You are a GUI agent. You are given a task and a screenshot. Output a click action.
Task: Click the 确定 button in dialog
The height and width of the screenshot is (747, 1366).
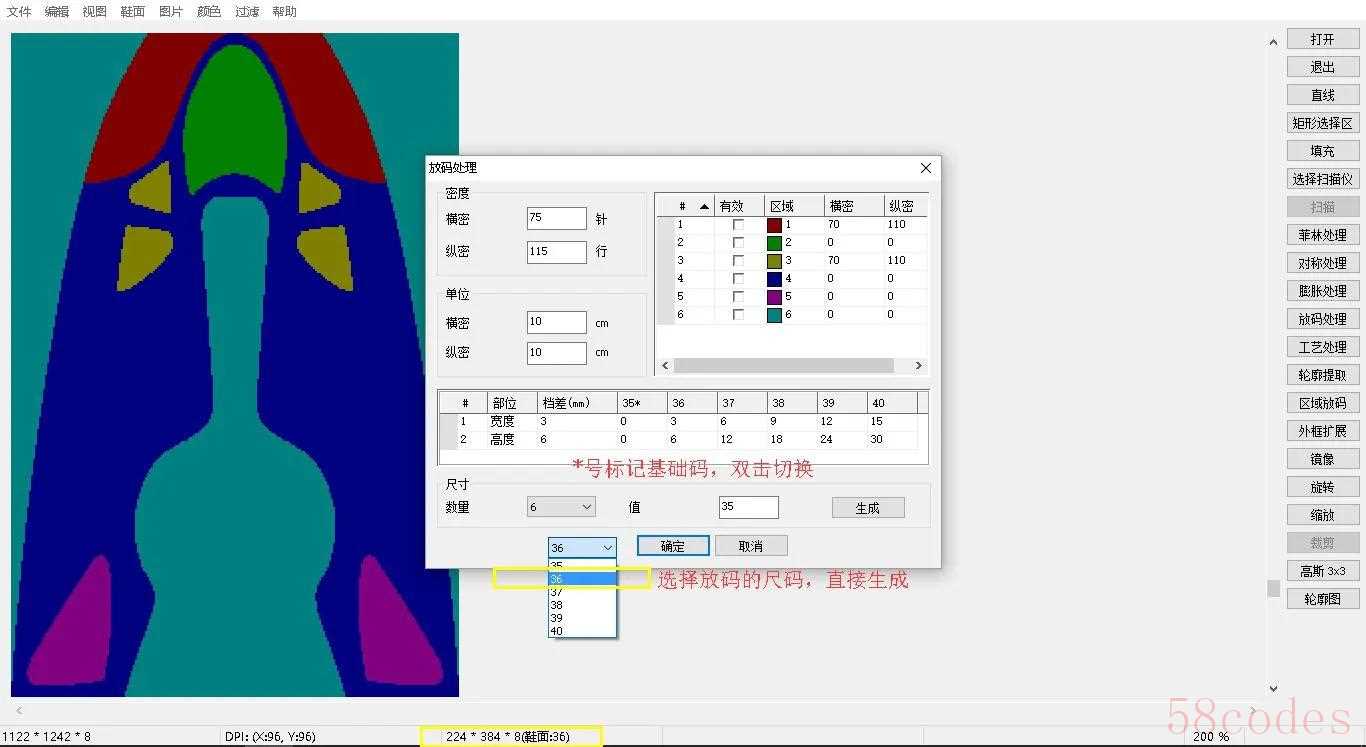coord(673,546)
